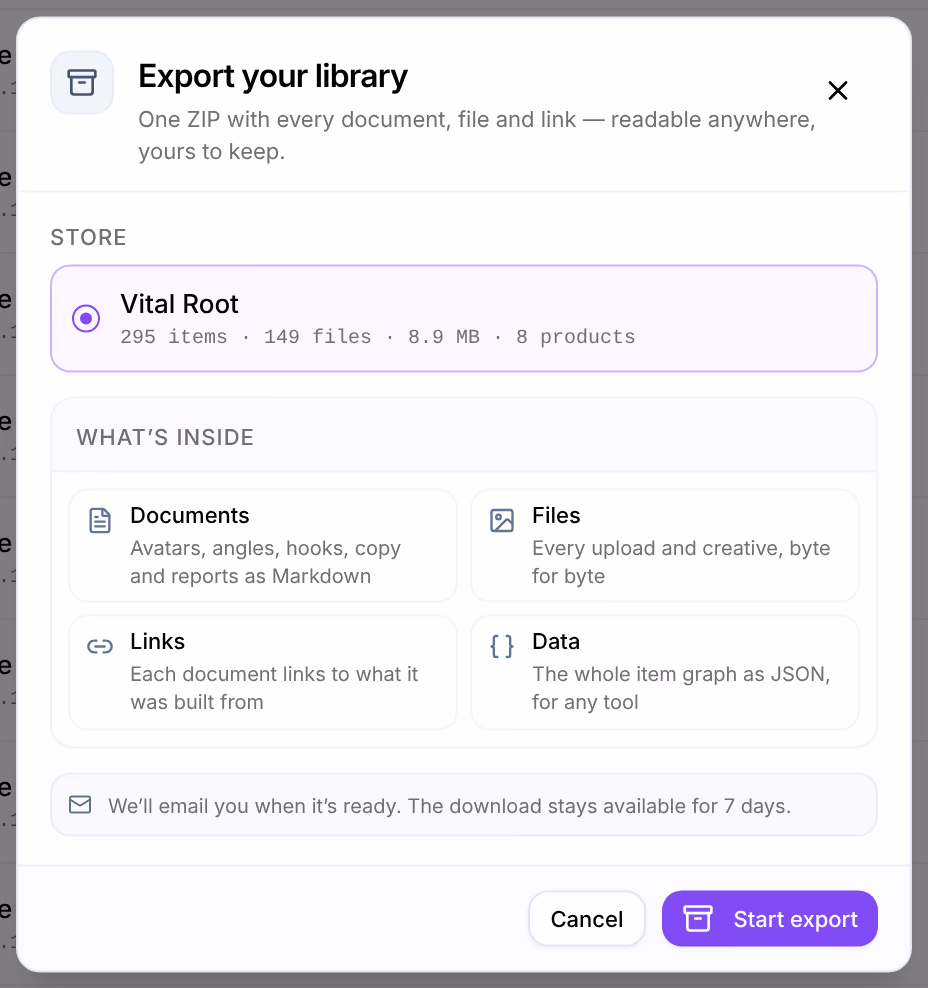This screenshot has height=988, width=928.
Task: Click the 'Export your library' heading
Action: tap(273, 76)
